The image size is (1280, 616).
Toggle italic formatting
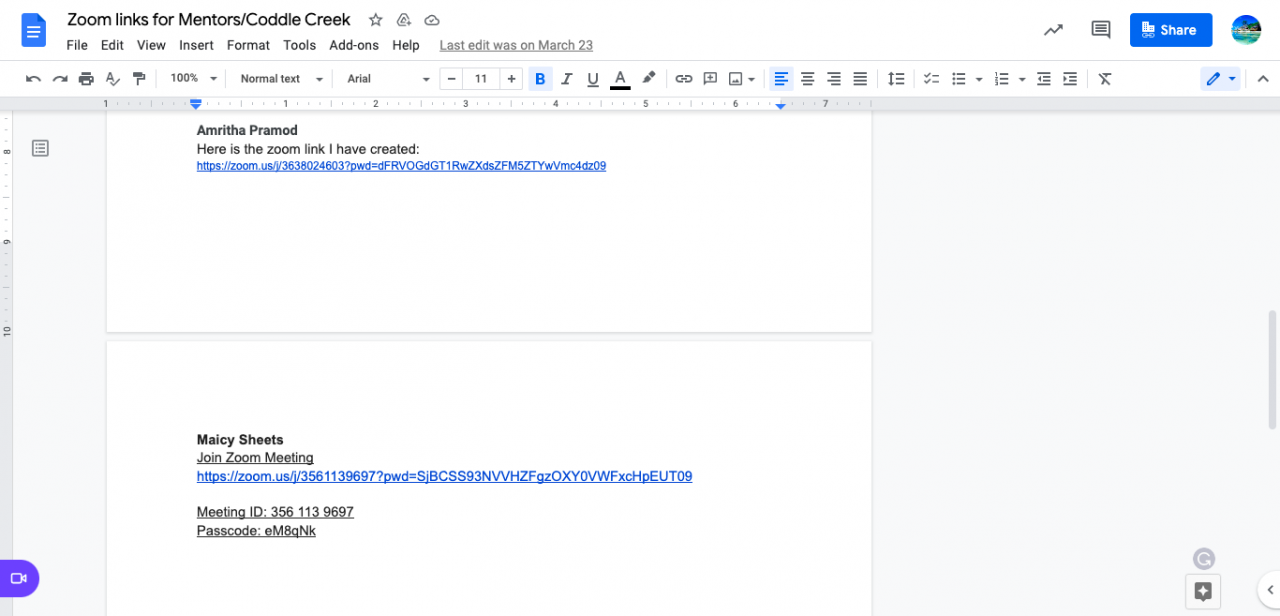tap(567, 79)
